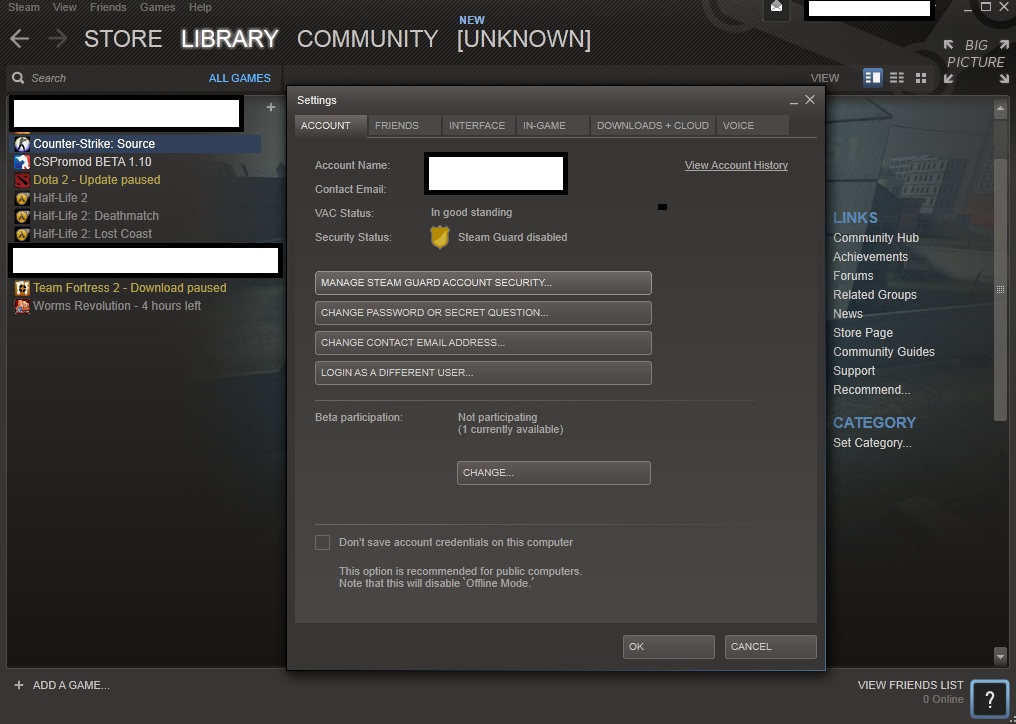
Task: Click Change Password or Secret Question button
Action: point(483,313)
